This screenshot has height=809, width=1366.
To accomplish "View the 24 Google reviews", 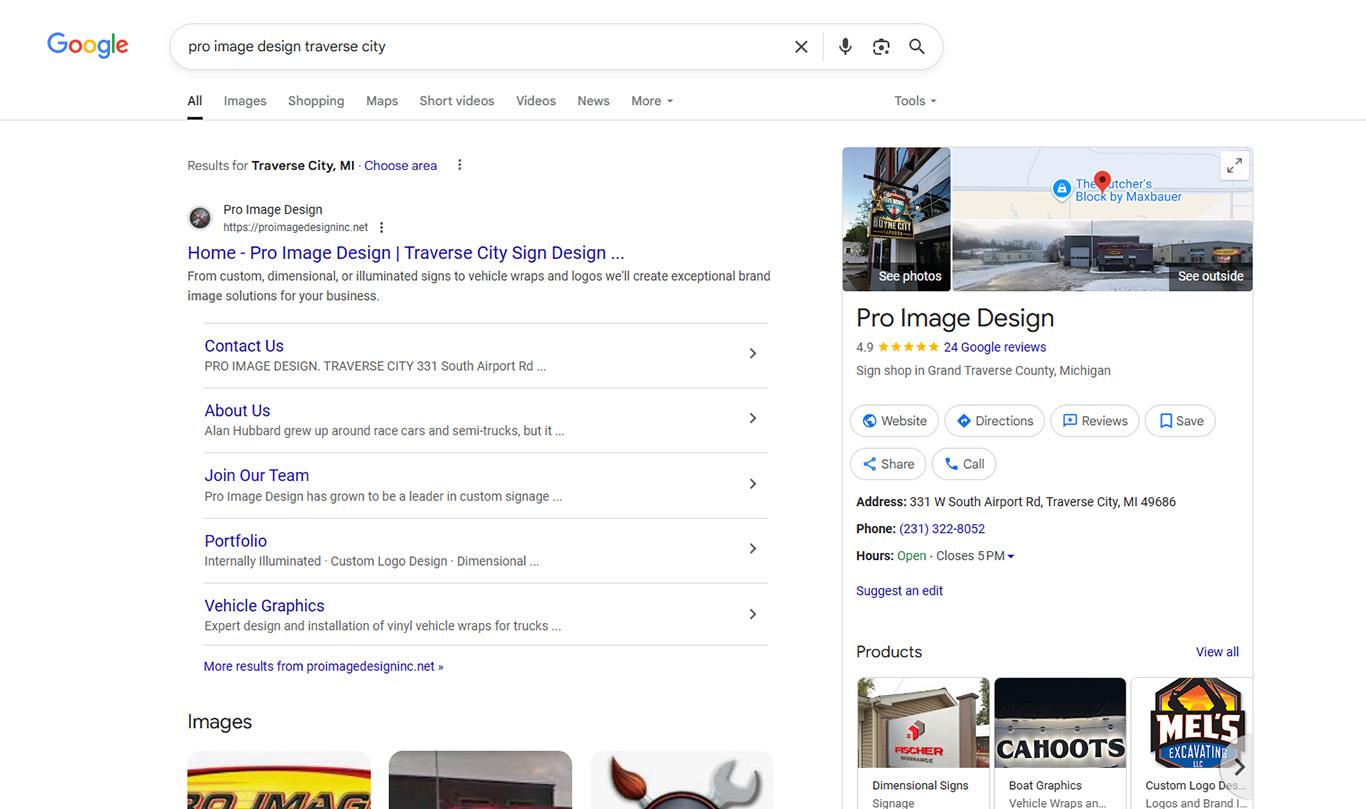I will pyautogui.click(x=995, y=347).
